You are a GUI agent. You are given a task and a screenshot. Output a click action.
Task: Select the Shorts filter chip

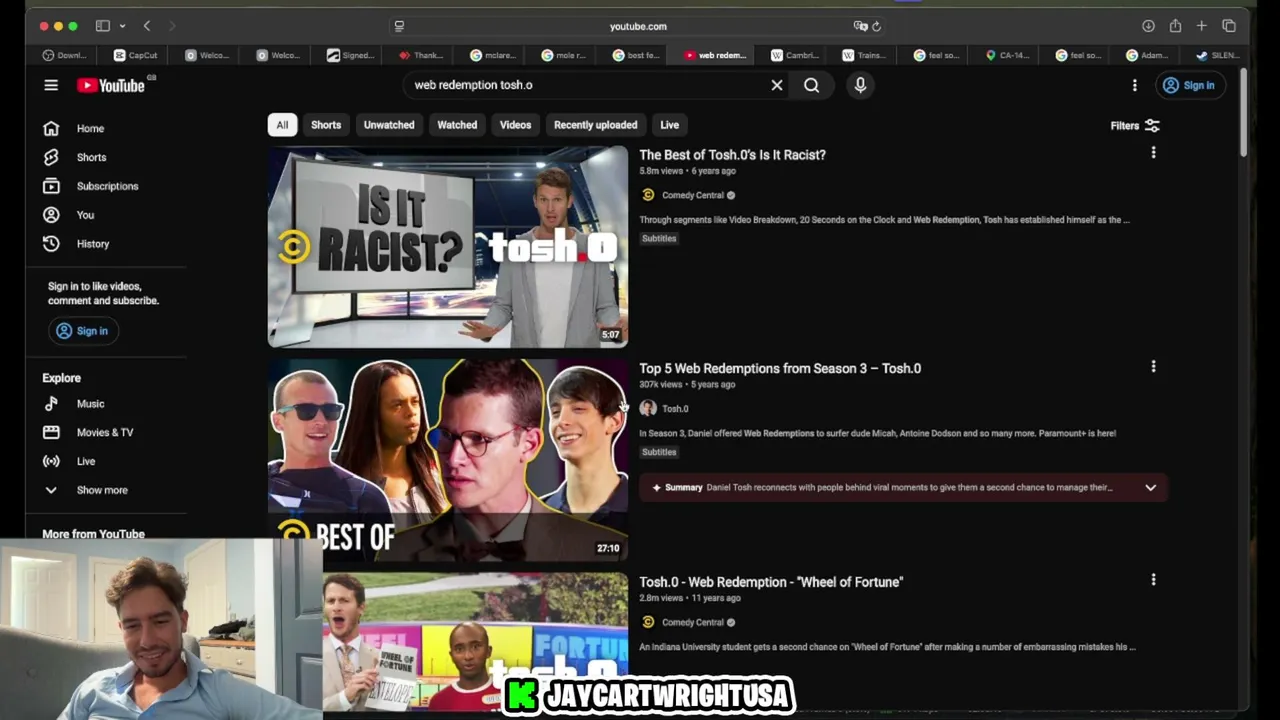click(x=326, y=125)
